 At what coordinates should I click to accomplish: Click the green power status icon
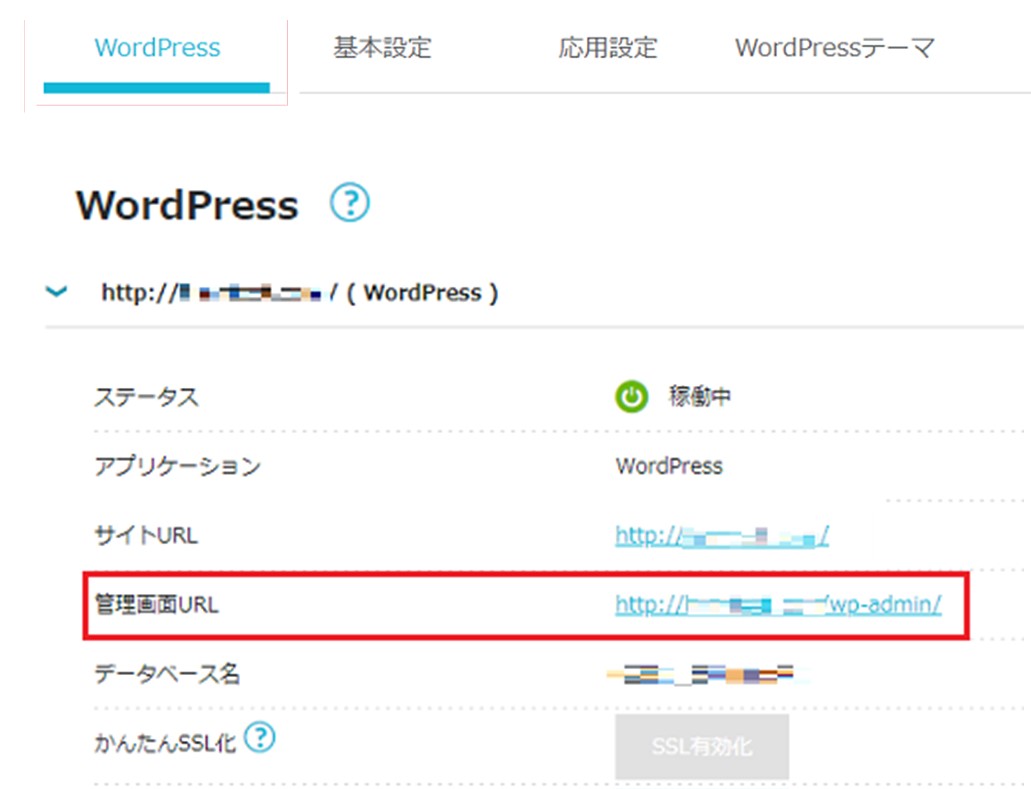tap(631, 396)
